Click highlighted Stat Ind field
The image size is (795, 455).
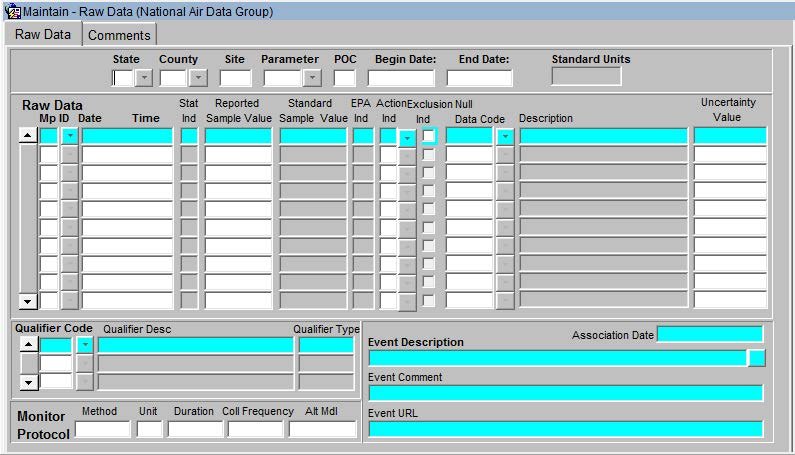pyautogui.click(x=189, y=136)
